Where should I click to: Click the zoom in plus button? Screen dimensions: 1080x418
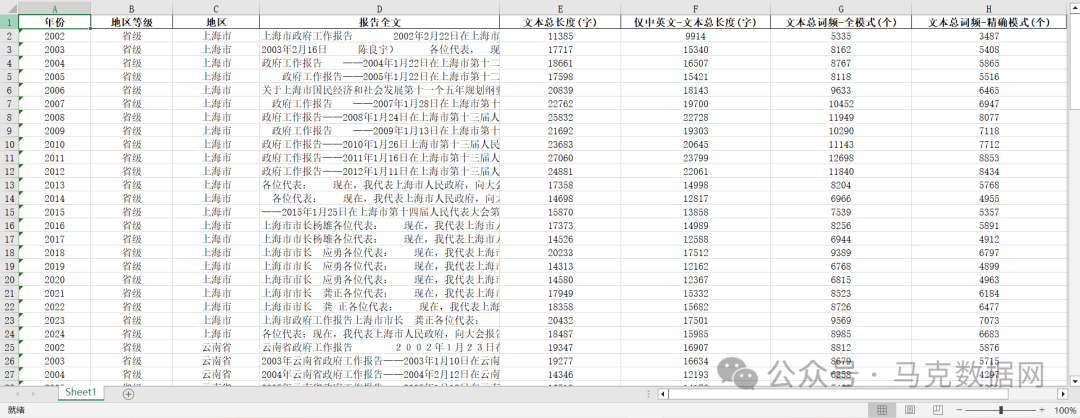click(x=1042, y=410)
